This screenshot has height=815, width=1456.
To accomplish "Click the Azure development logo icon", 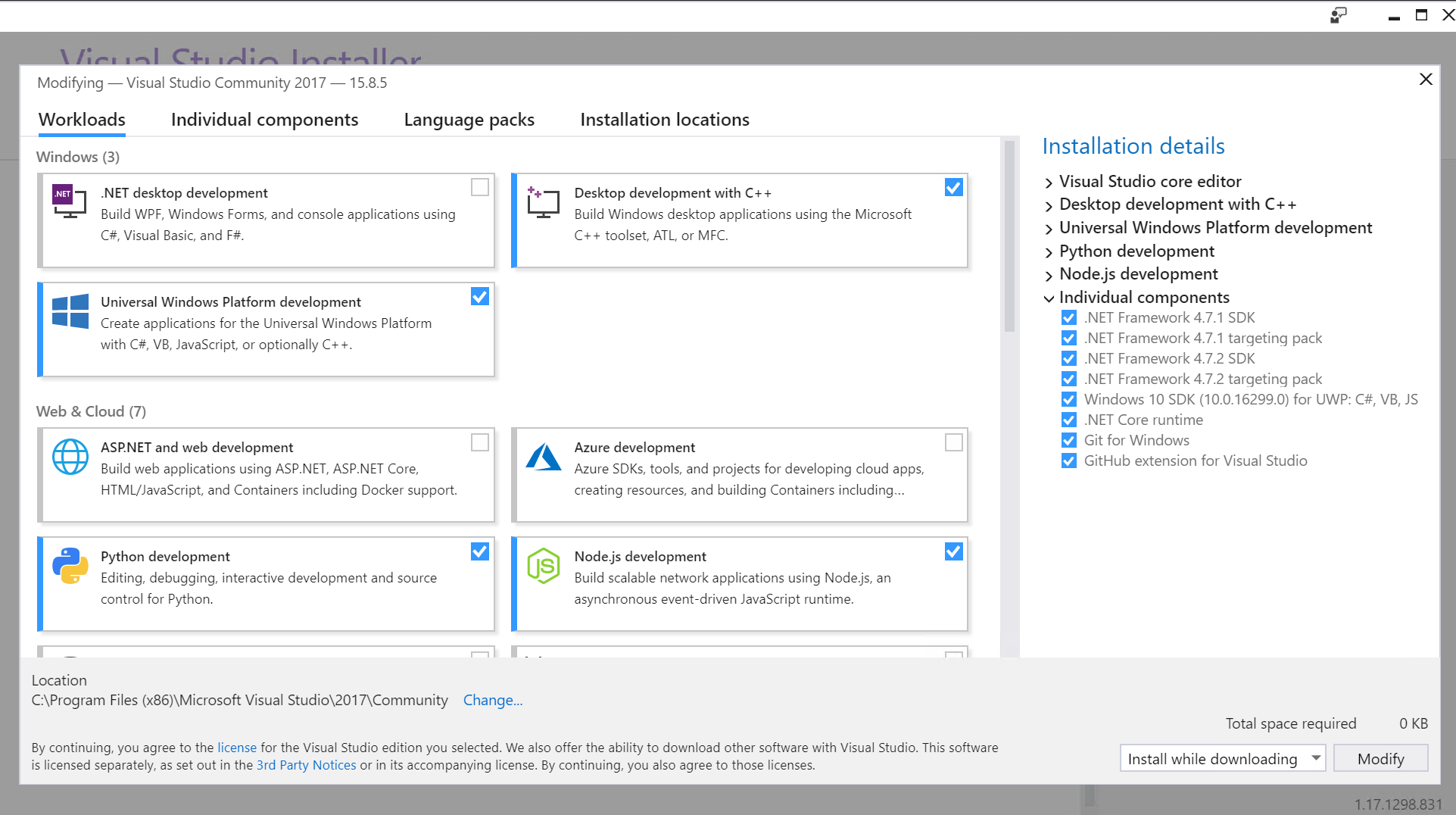I will 544,457.
